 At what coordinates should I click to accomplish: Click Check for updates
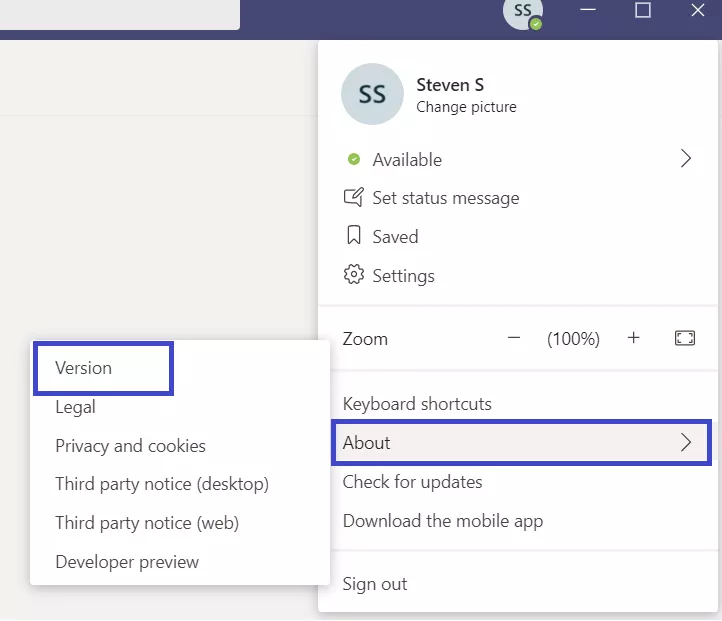413,482
